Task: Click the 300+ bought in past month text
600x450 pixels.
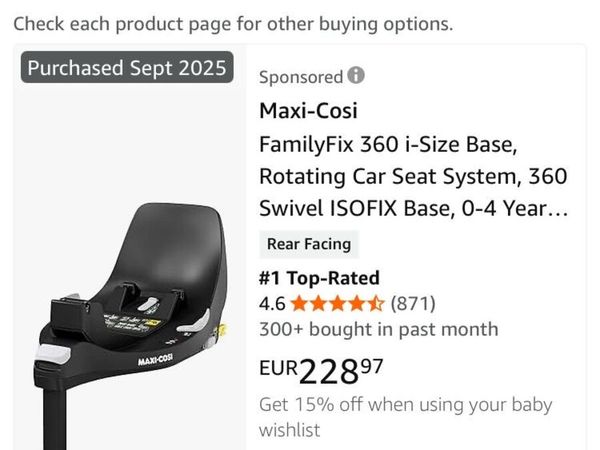Action: tap(378, 329)
